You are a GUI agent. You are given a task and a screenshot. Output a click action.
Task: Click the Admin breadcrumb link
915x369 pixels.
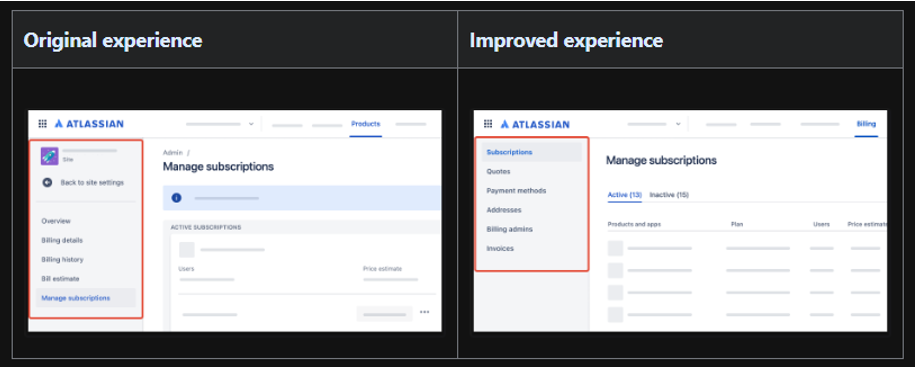tap(172, 152)
